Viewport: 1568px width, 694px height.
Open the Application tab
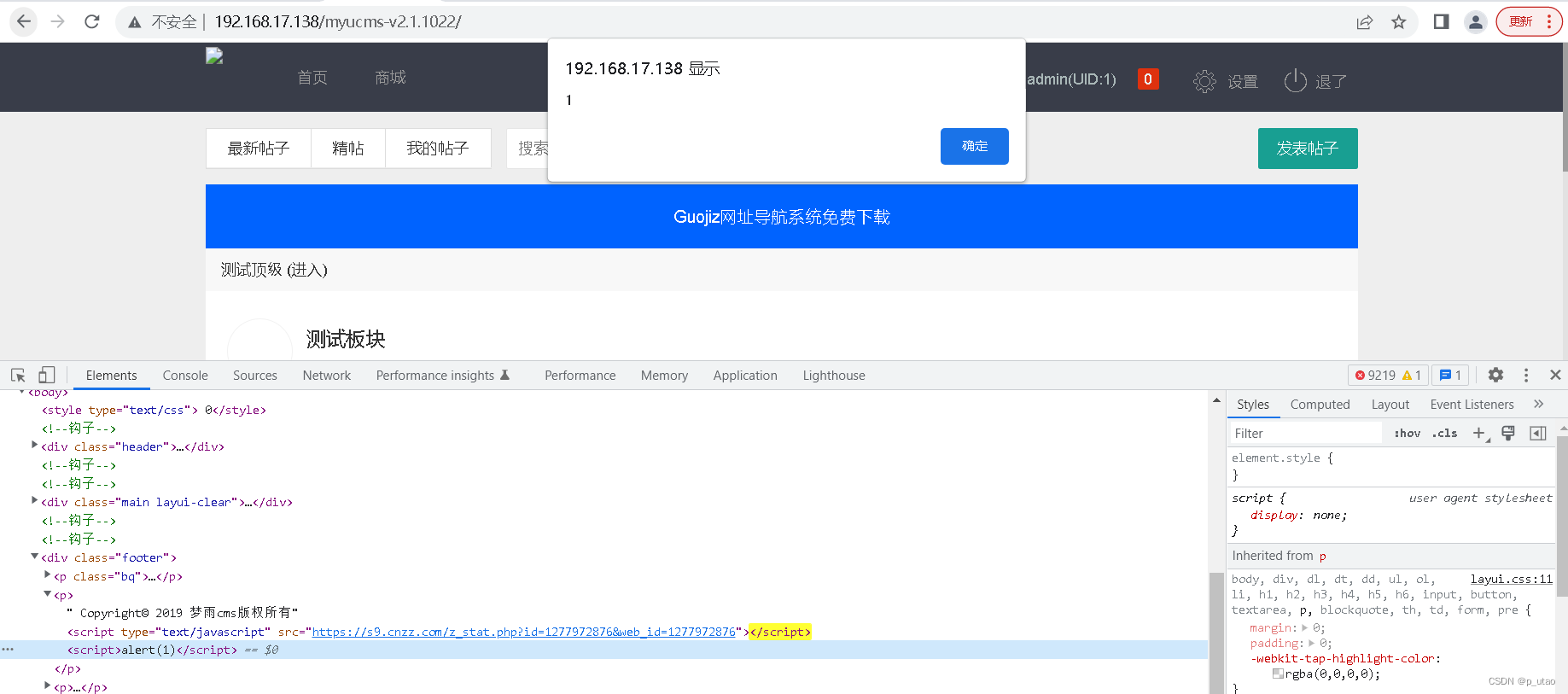tap(745, 376)
